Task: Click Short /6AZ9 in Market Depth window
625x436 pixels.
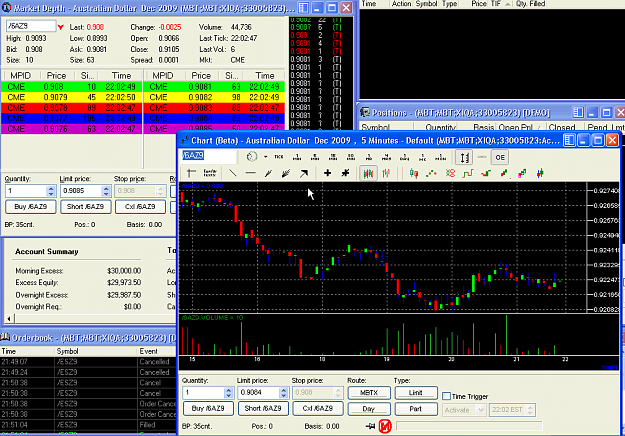Action: (x=85, y=207)
